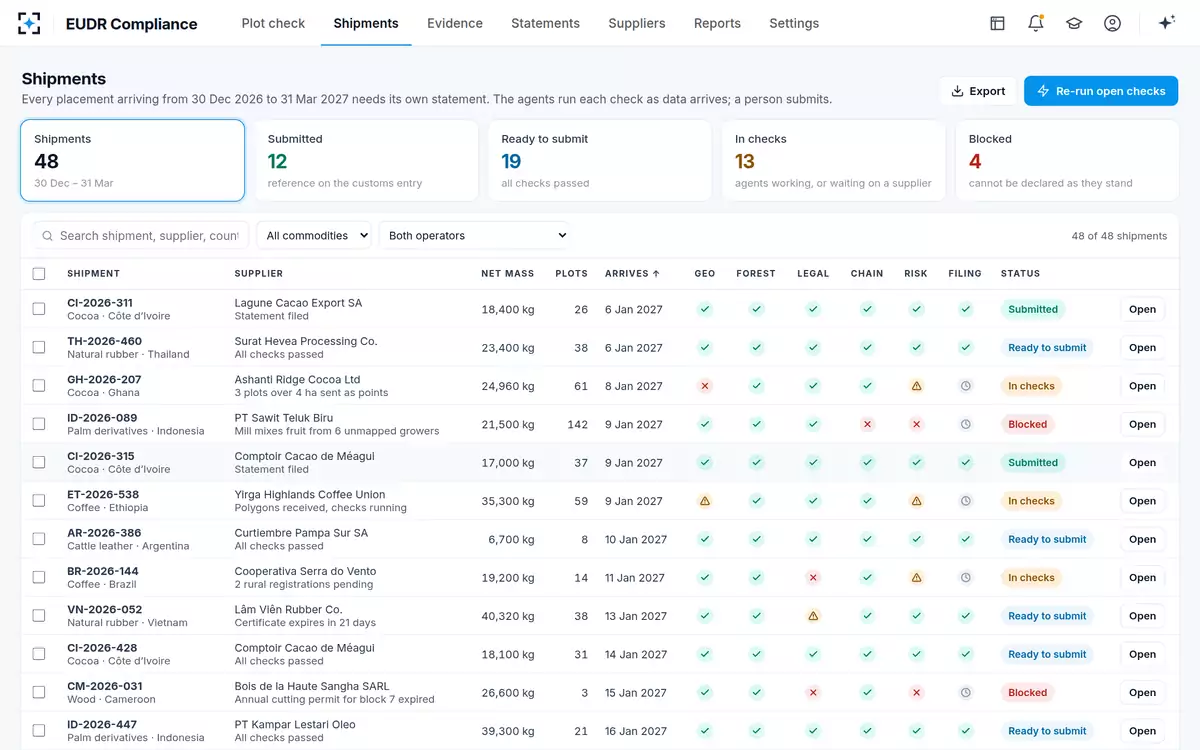Sort by the ARRIVES column header
The image size is (1200, 750).
click(x=632, y=273)
